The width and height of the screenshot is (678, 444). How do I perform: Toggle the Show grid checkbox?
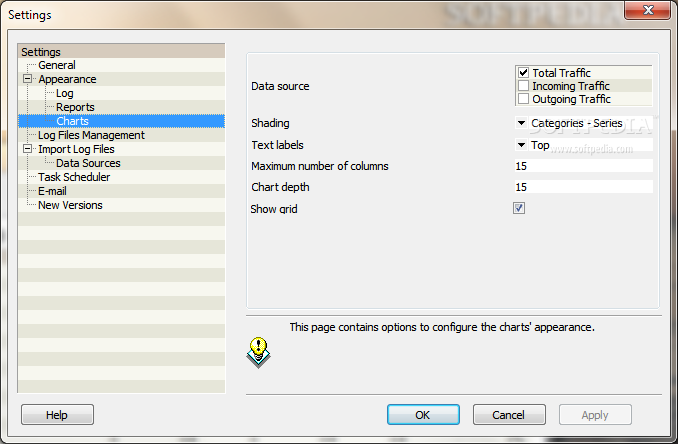click(519, 208)
